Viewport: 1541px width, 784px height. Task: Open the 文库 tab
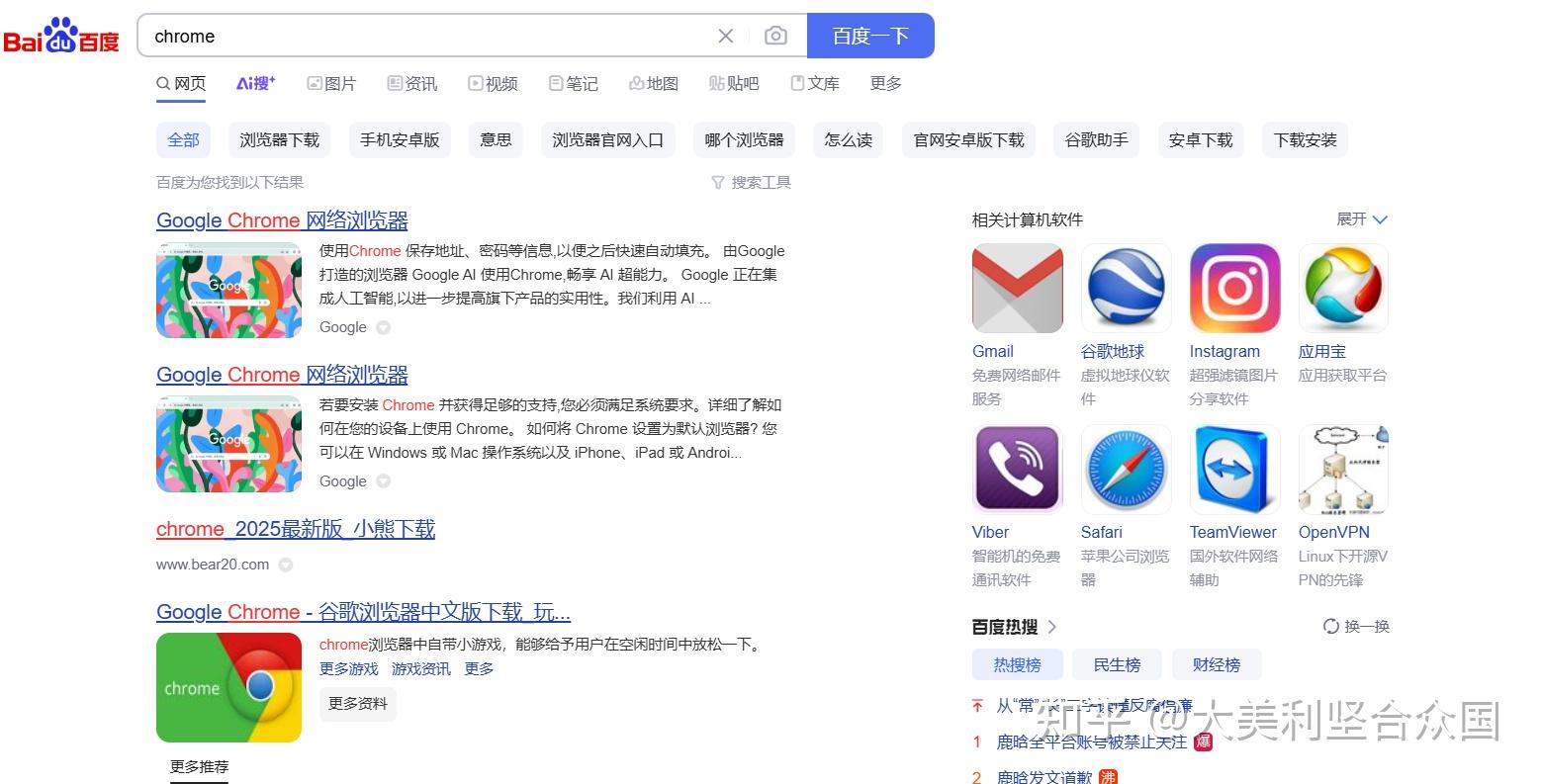click(815, 83)
